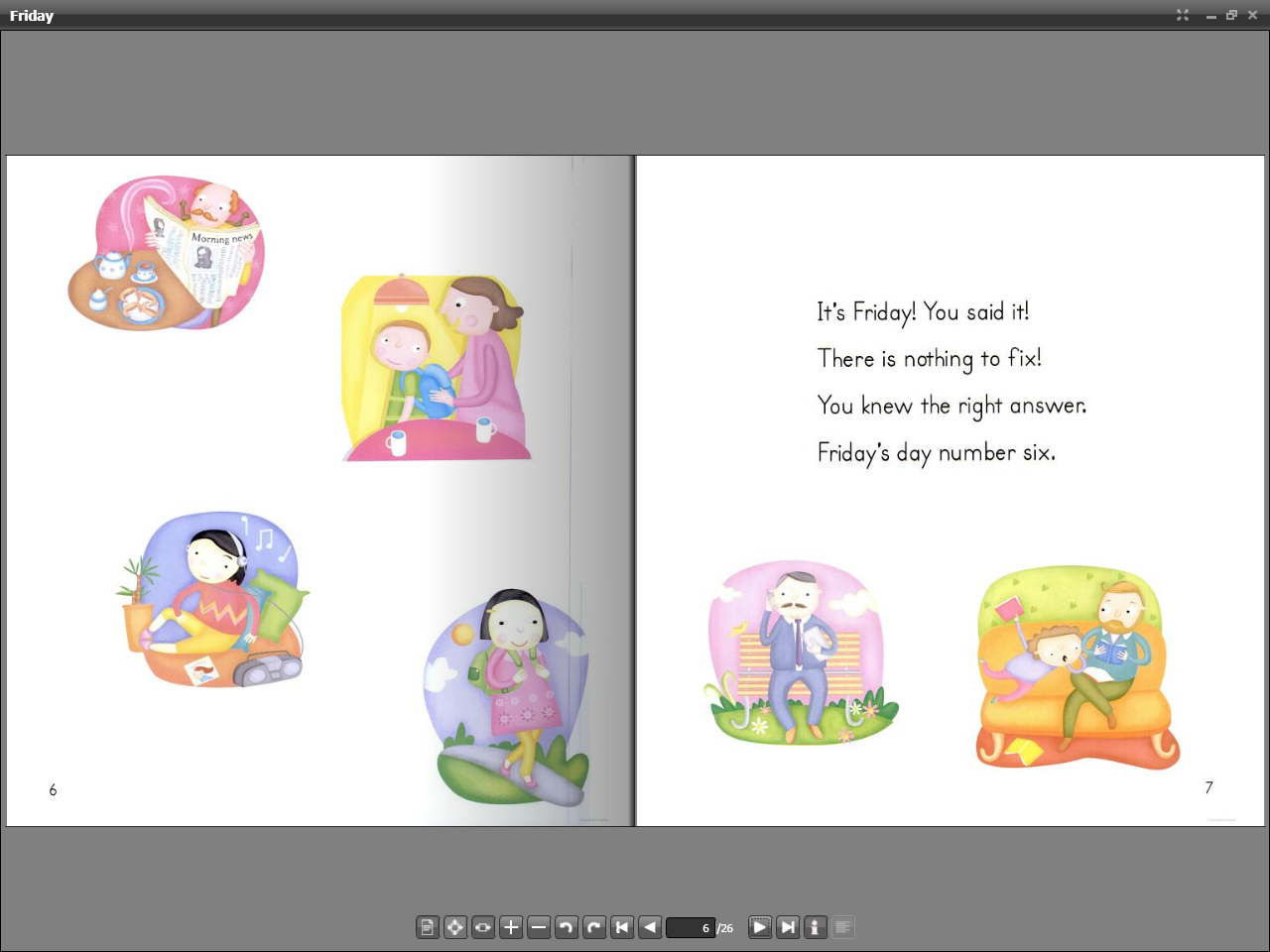This screenshot has width=1270, height=952.
Task: Restore down the viewer window
Action: coord(1231,15)
